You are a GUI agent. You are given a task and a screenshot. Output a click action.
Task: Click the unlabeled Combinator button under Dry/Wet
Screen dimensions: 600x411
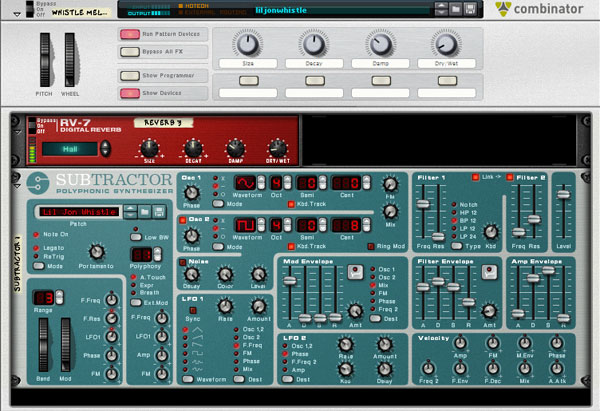pos(447,80)
